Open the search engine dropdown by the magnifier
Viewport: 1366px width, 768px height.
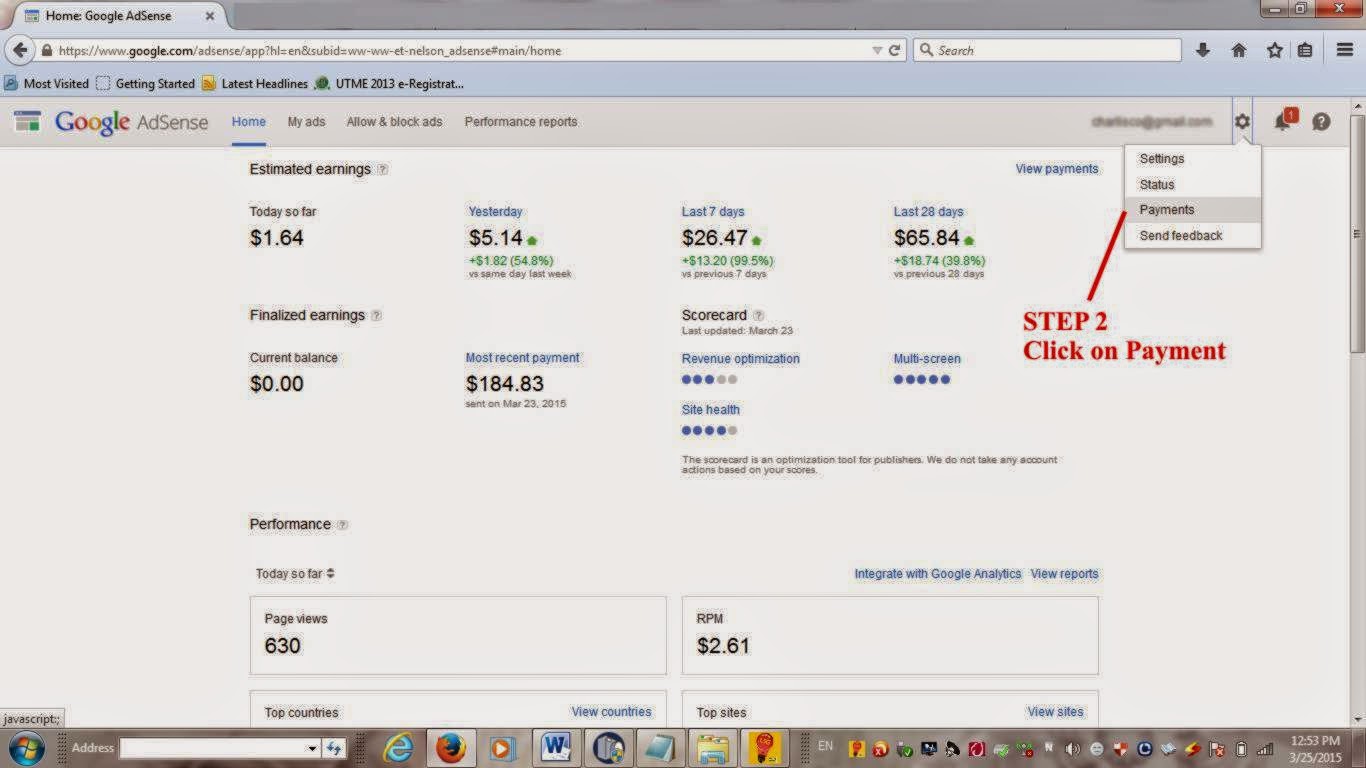click(x=928, y=49)
